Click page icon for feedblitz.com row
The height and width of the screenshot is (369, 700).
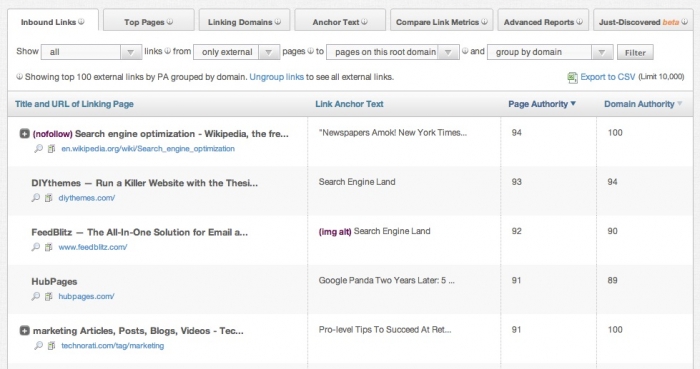point(49,247)
